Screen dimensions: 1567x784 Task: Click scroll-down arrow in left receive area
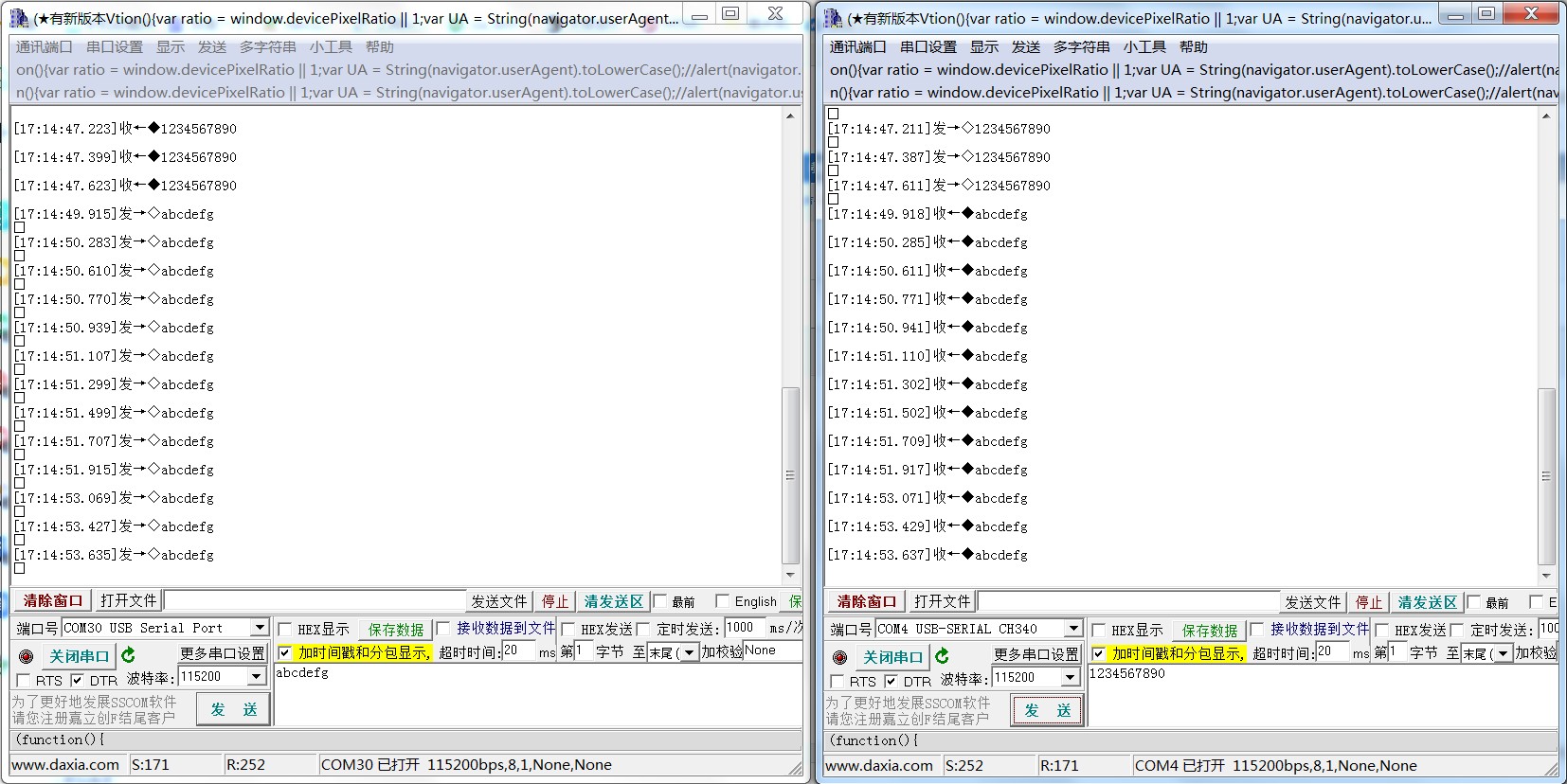click(x=790, y=575)
